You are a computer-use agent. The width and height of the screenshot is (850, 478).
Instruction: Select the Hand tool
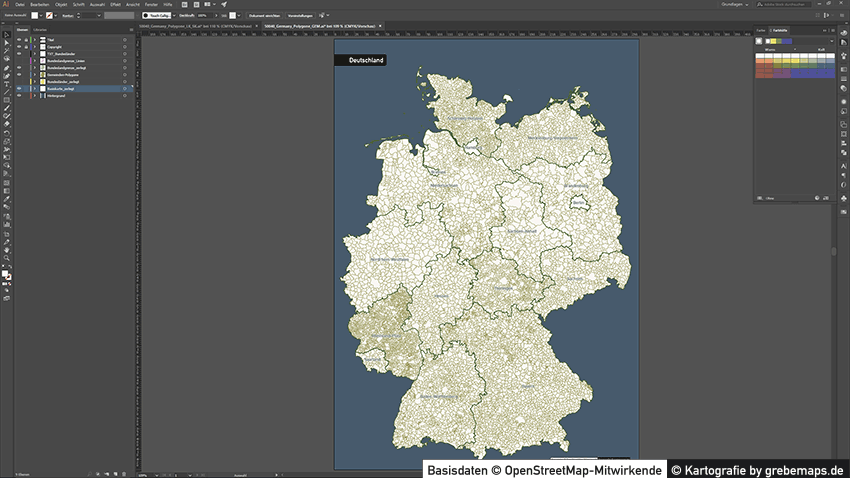(7, 249)
